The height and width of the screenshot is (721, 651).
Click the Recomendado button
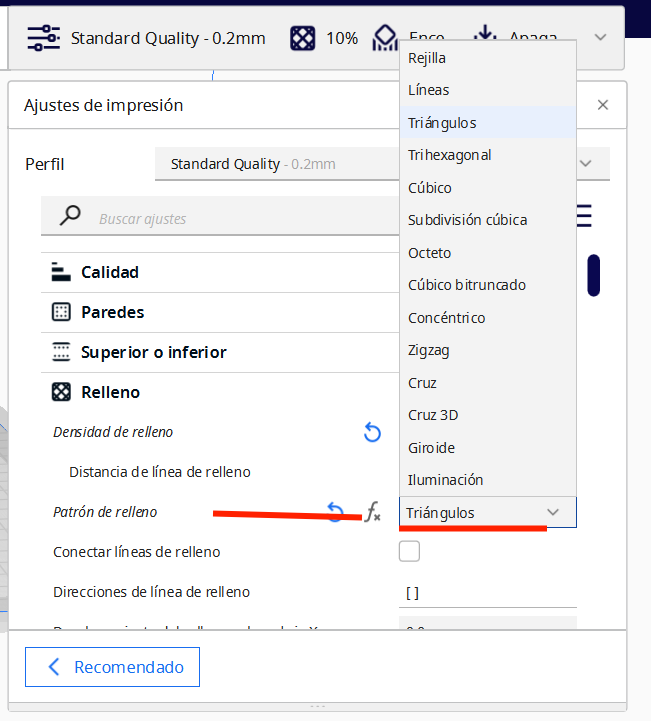pyautogui.click(x=112, y=667)
